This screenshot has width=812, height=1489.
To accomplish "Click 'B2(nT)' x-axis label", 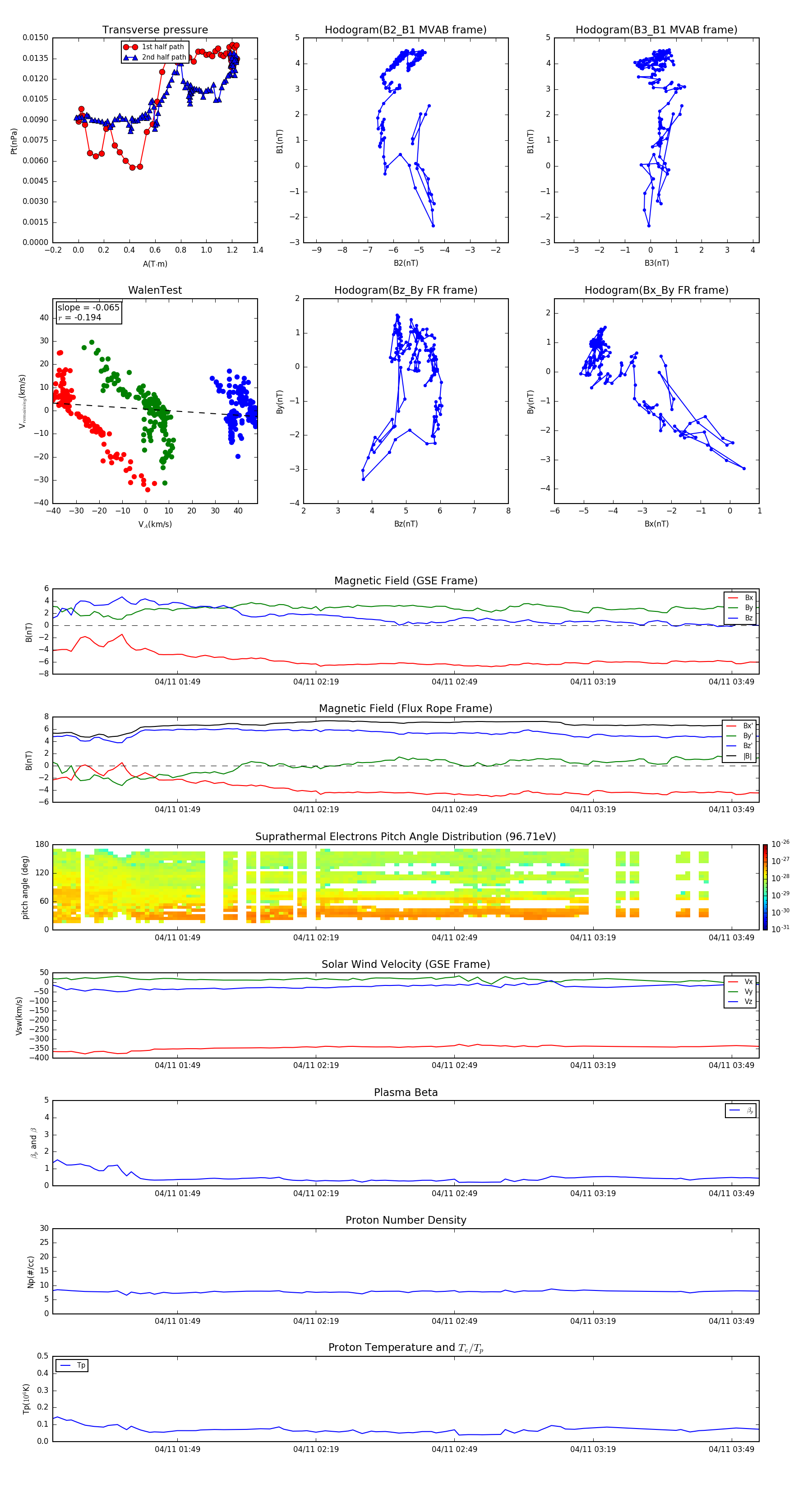I will pos(406,263).
